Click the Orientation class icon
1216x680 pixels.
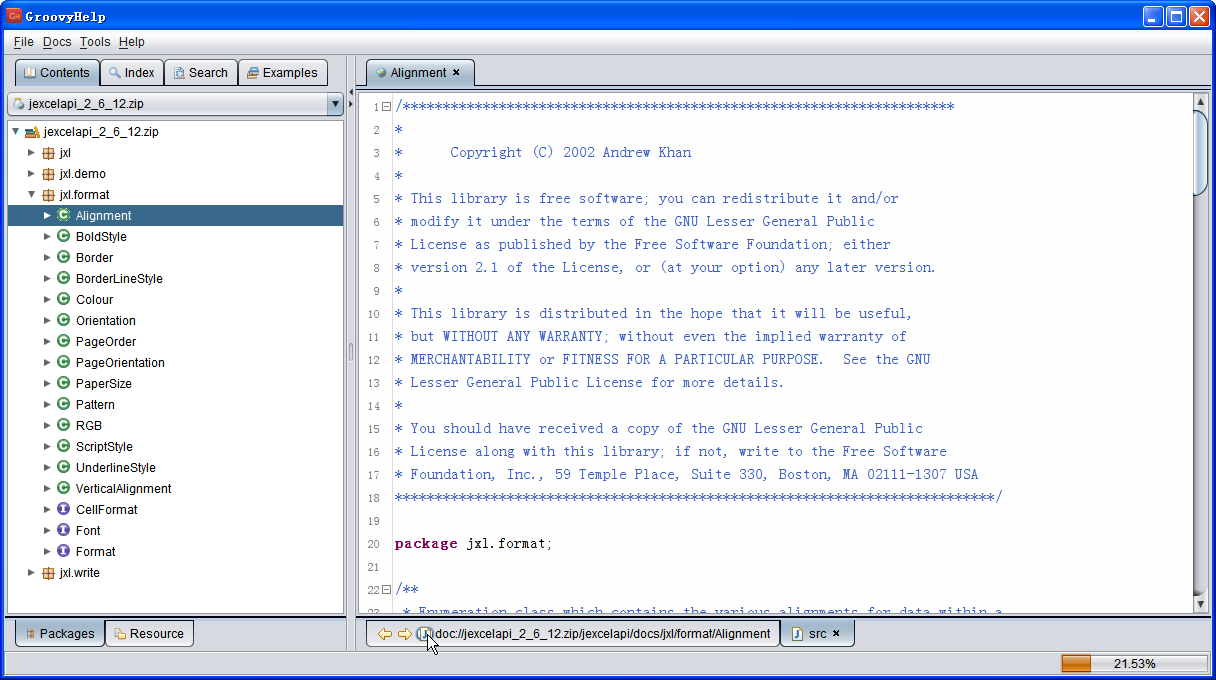pos(63,320)
